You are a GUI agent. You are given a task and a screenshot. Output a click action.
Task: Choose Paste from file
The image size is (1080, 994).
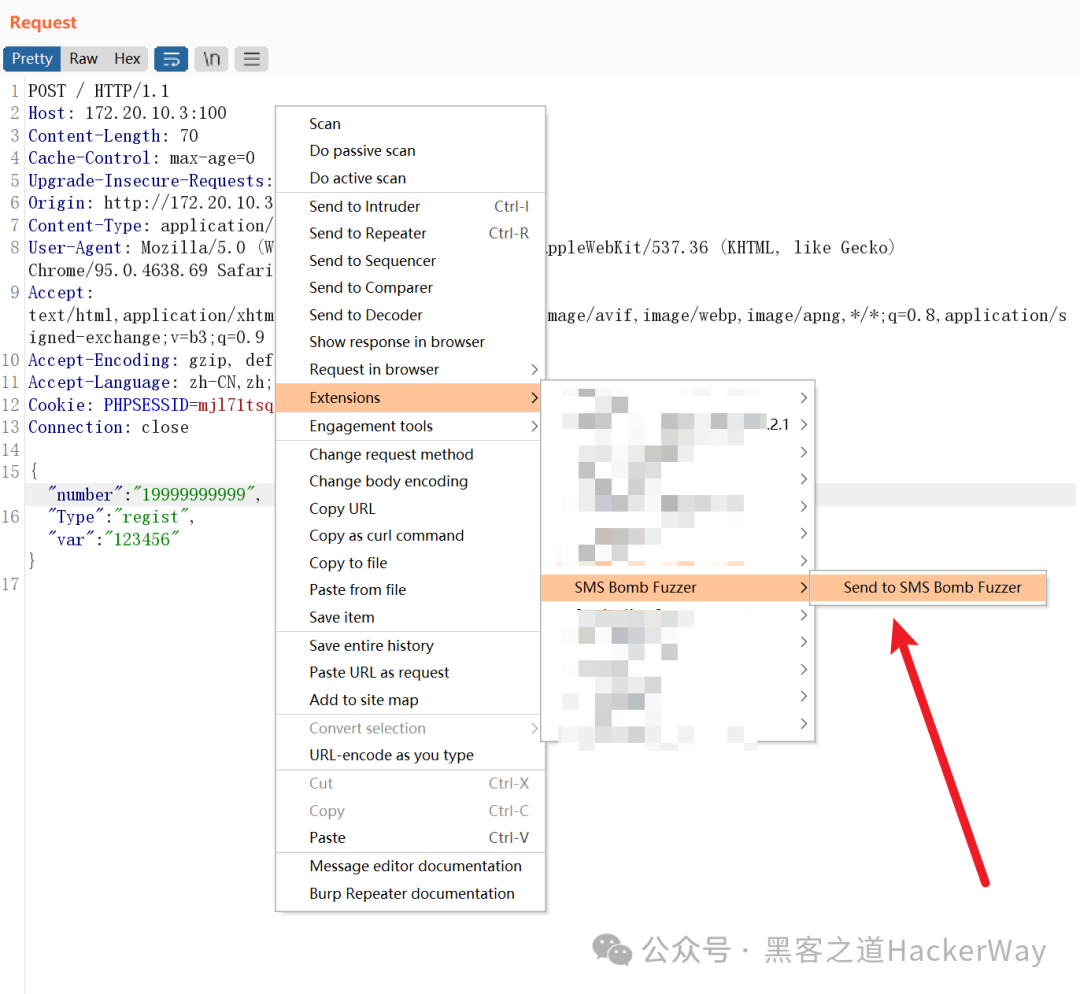(411, 590)
